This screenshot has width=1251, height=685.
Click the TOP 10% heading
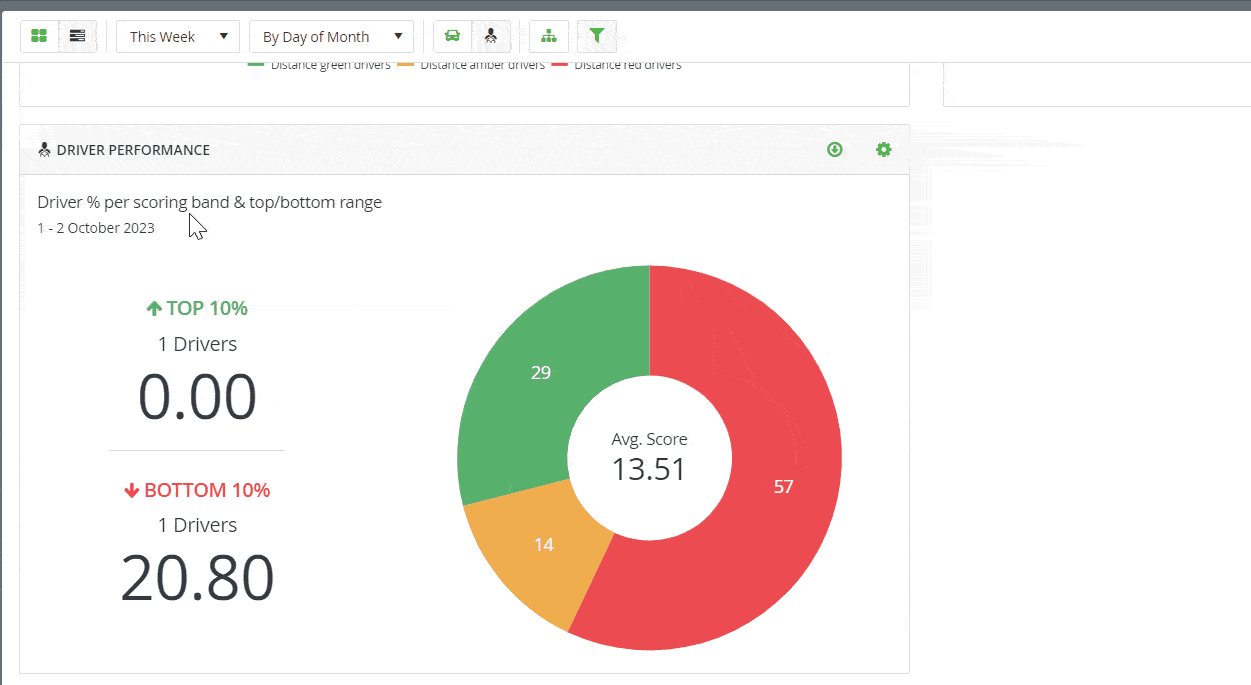[x=197, y=308]
